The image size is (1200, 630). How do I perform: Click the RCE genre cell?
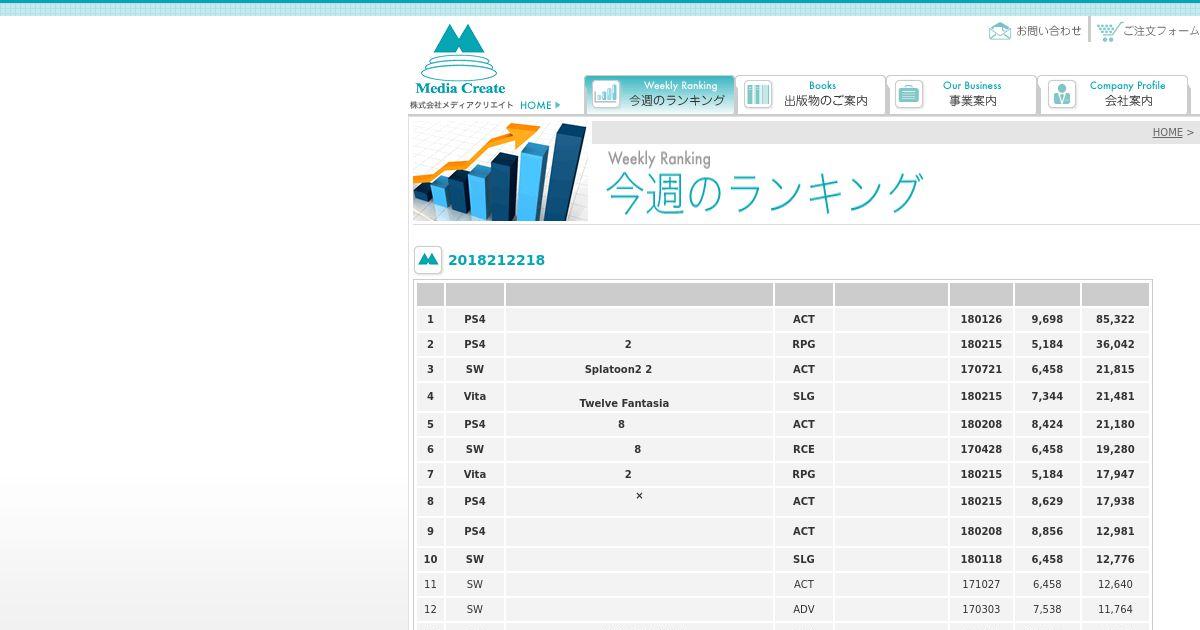point(804,449)
